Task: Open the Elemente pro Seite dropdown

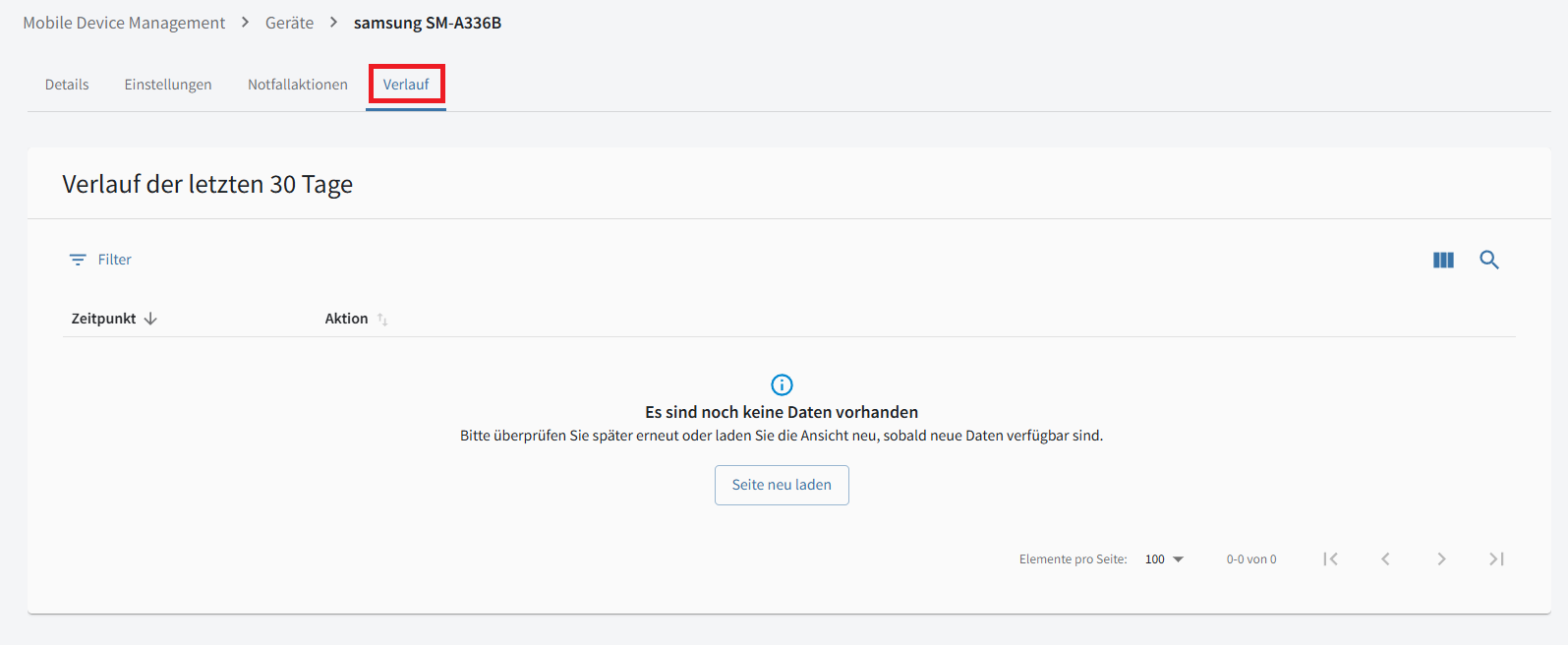Action: (1164, 559)
